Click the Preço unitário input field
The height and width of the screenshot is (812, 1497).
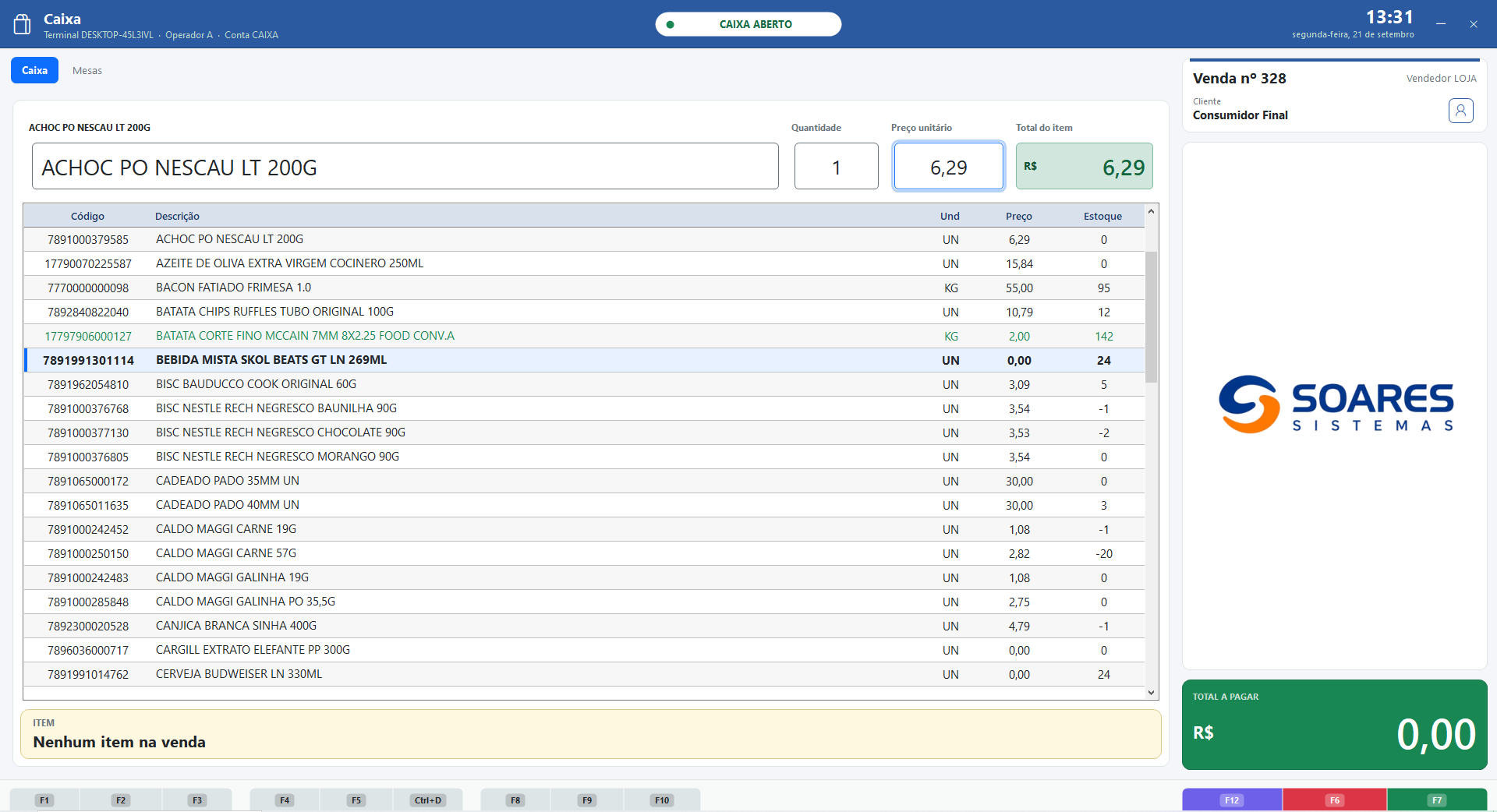point(949,166)
